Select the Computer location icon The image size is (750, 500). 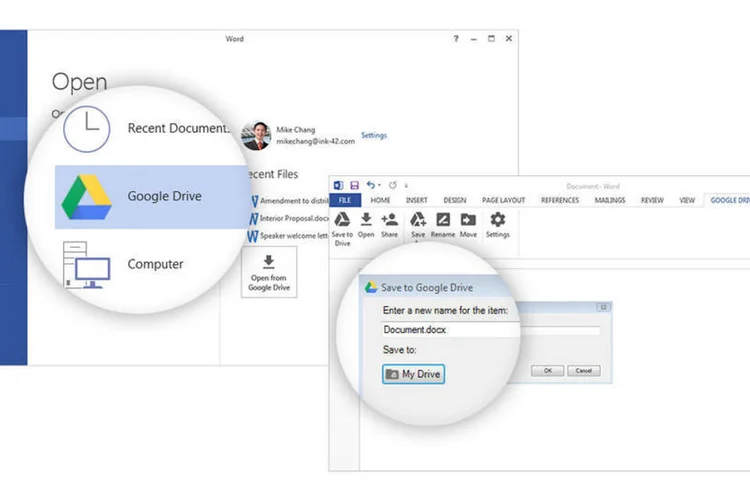click(87, 265)
